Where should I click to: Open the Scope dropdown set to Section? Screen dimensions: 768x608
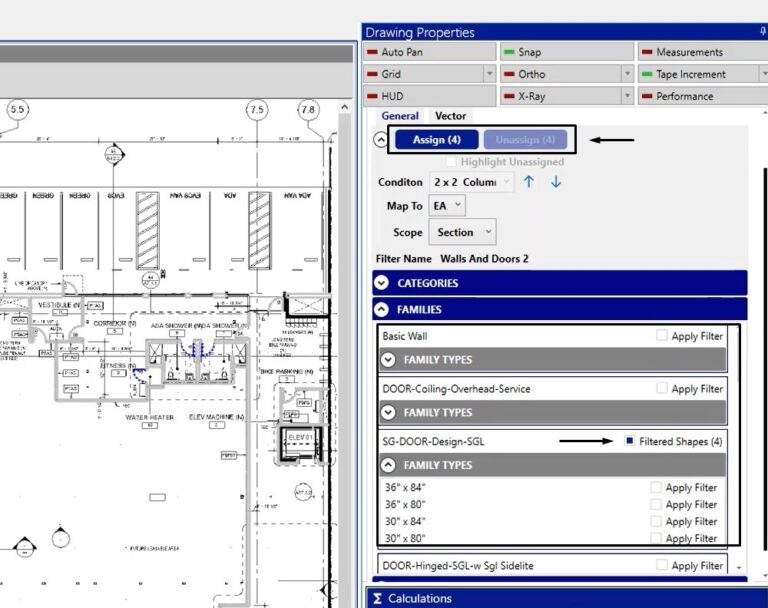click(462, 232)
